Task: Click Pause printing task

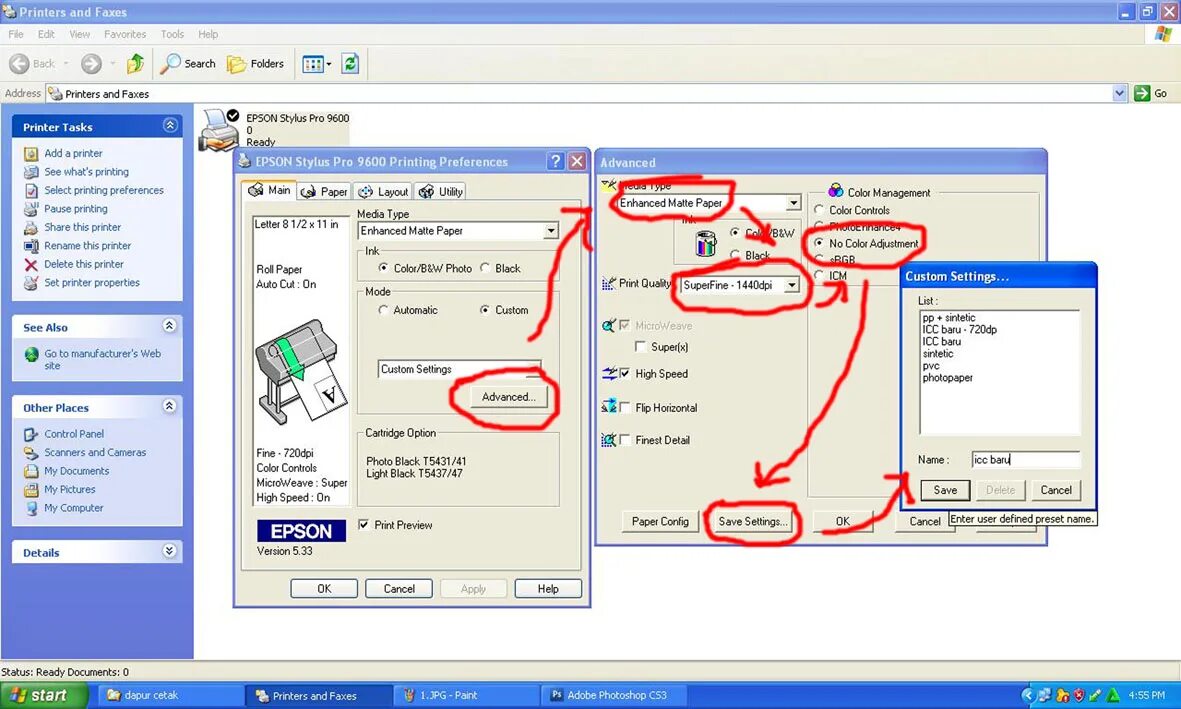Action: 75,209
